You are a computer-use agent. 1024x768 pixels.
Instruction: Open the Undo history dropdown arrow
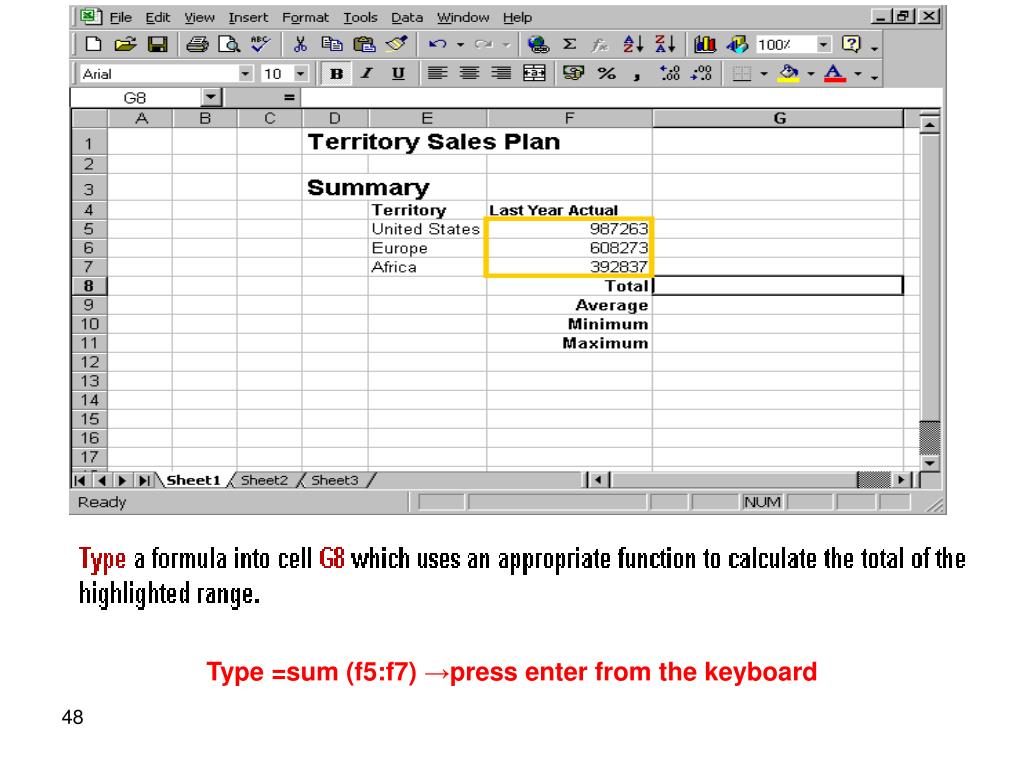tap(460, 45)
